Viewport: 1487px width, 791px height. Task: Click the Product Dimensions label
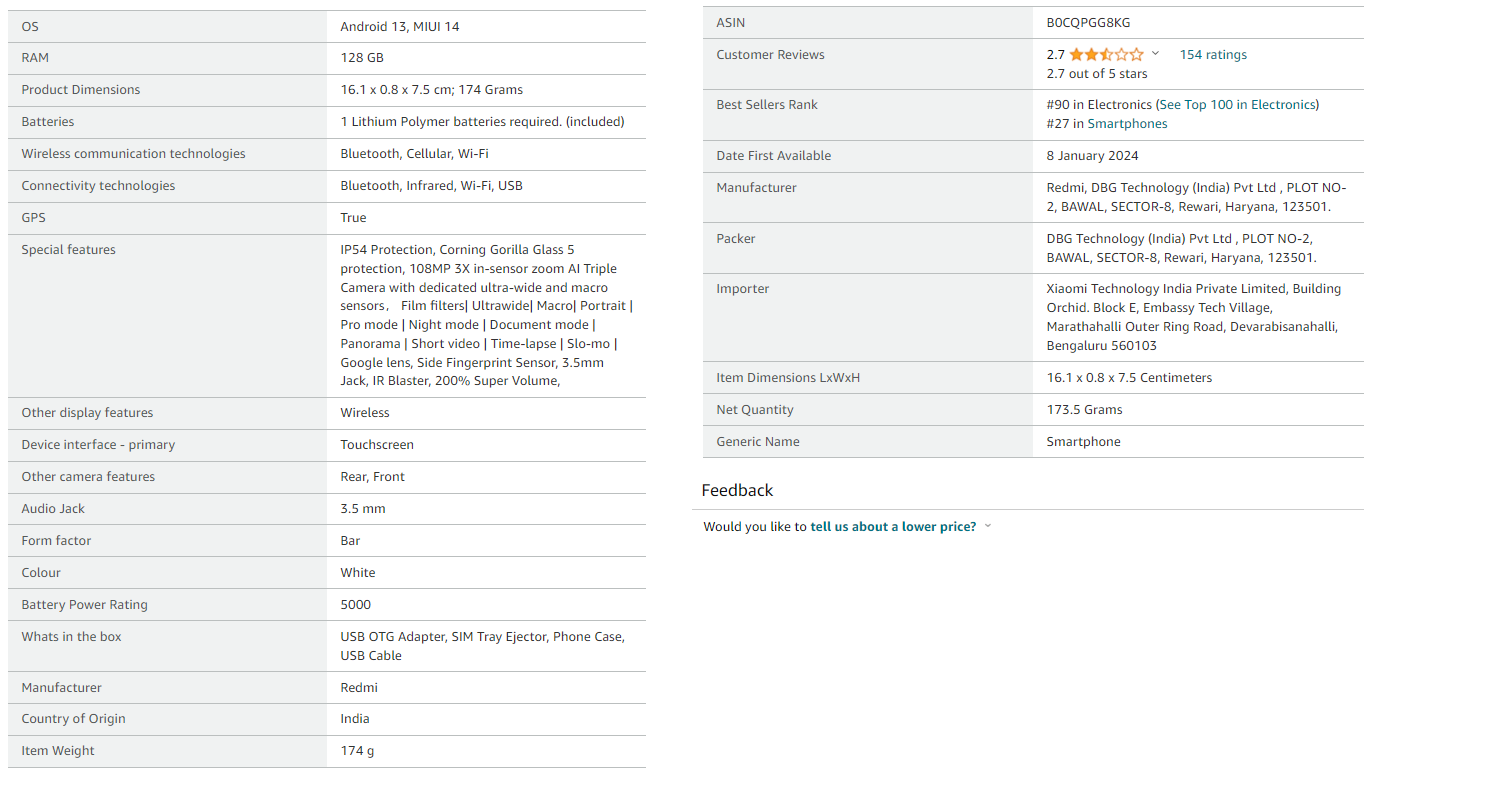(x=81, y=90)
